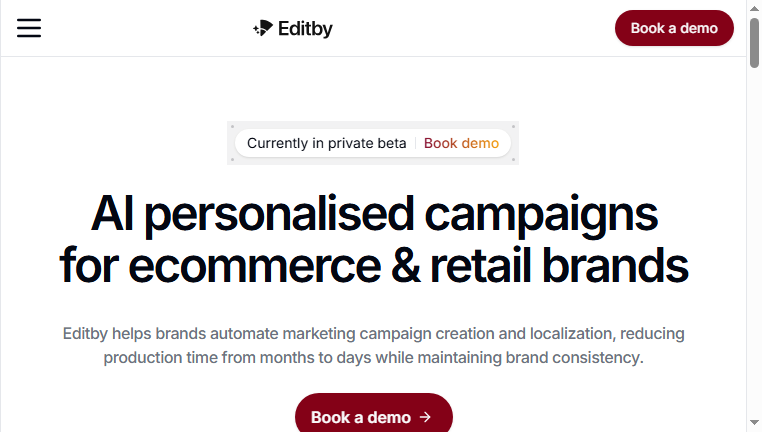Click the scrollbar up arrow
This screenshot has width=762, height=432.
coord(754,8)
